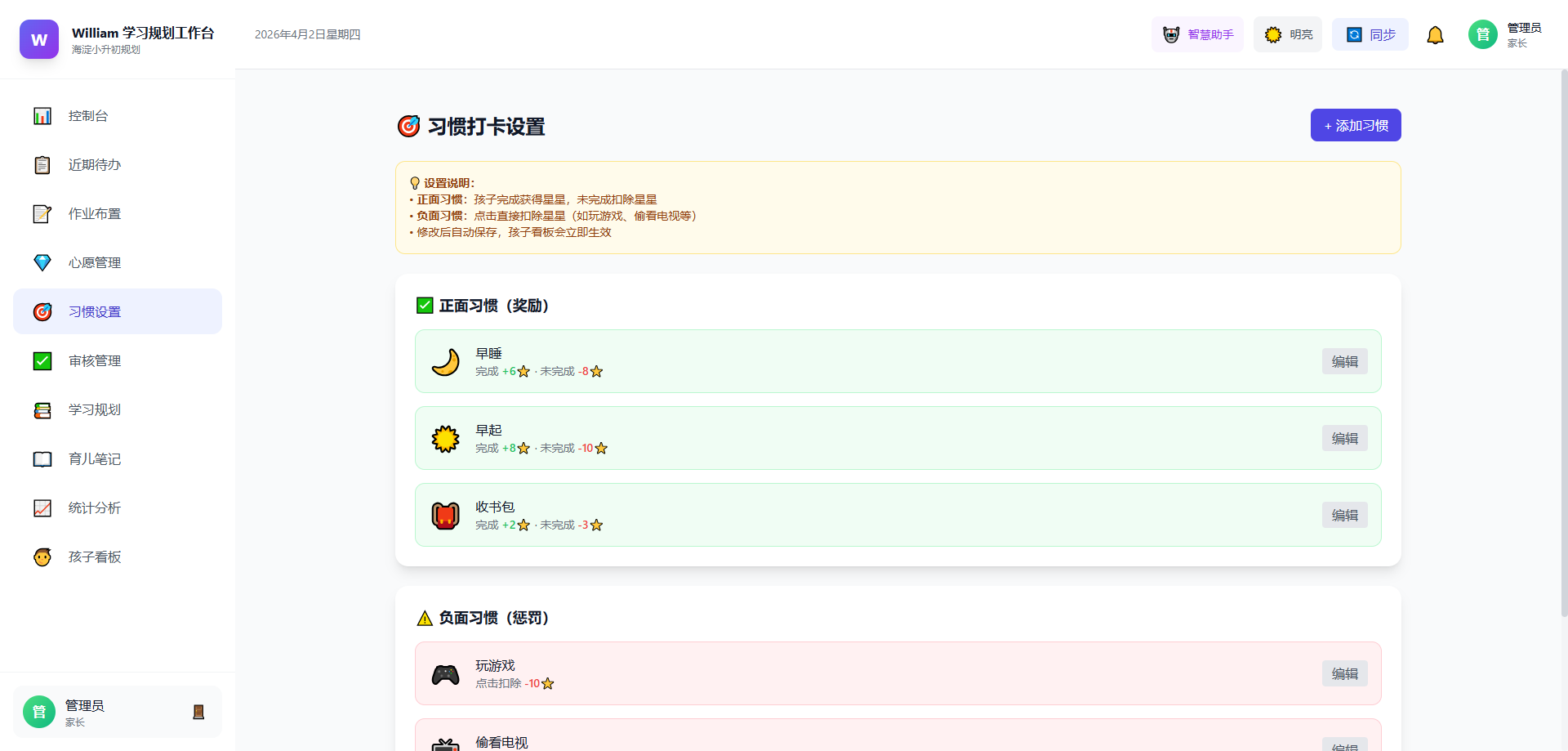打开育儿笔记图标
The image size is (1568, 751).
pos(42,458)
